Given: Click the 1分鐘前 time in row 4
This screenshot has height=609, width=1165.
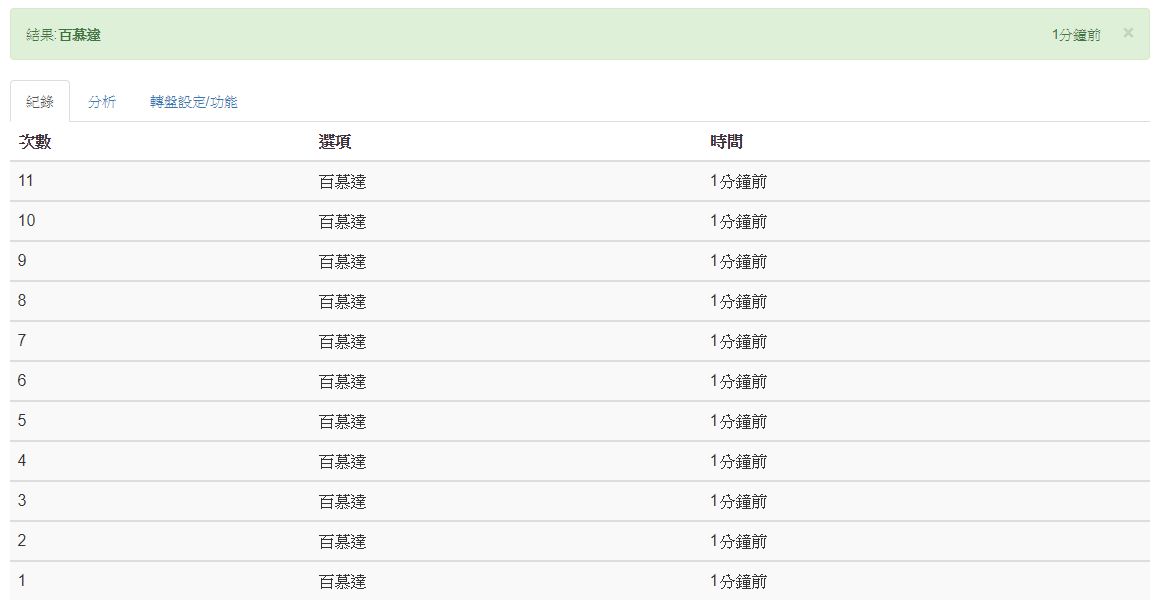Looking at the screenshot, I should (x=739, y=462).
